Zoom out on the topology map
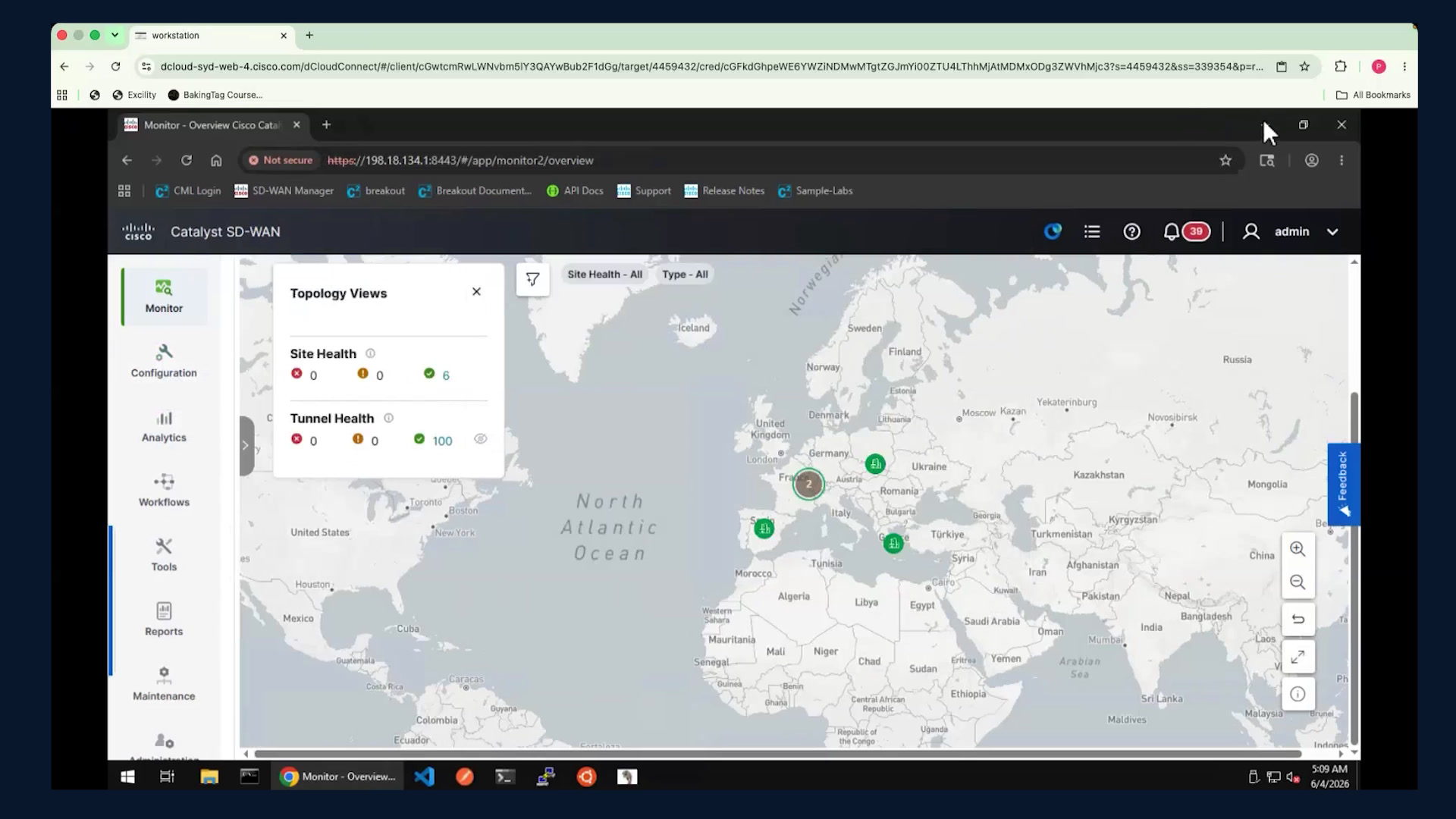Image resolution: width=1456 pixels, height=819 pixels. point(1298,582)
